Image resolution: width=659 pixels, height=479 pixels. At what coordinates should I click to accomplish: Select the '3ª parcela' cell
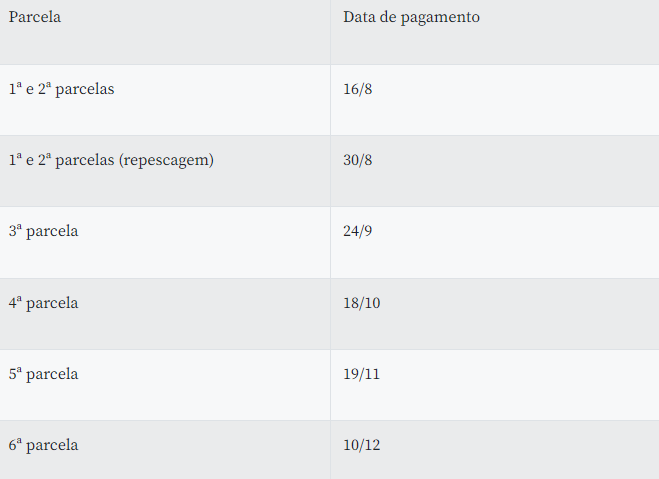(x=43, y=231)
